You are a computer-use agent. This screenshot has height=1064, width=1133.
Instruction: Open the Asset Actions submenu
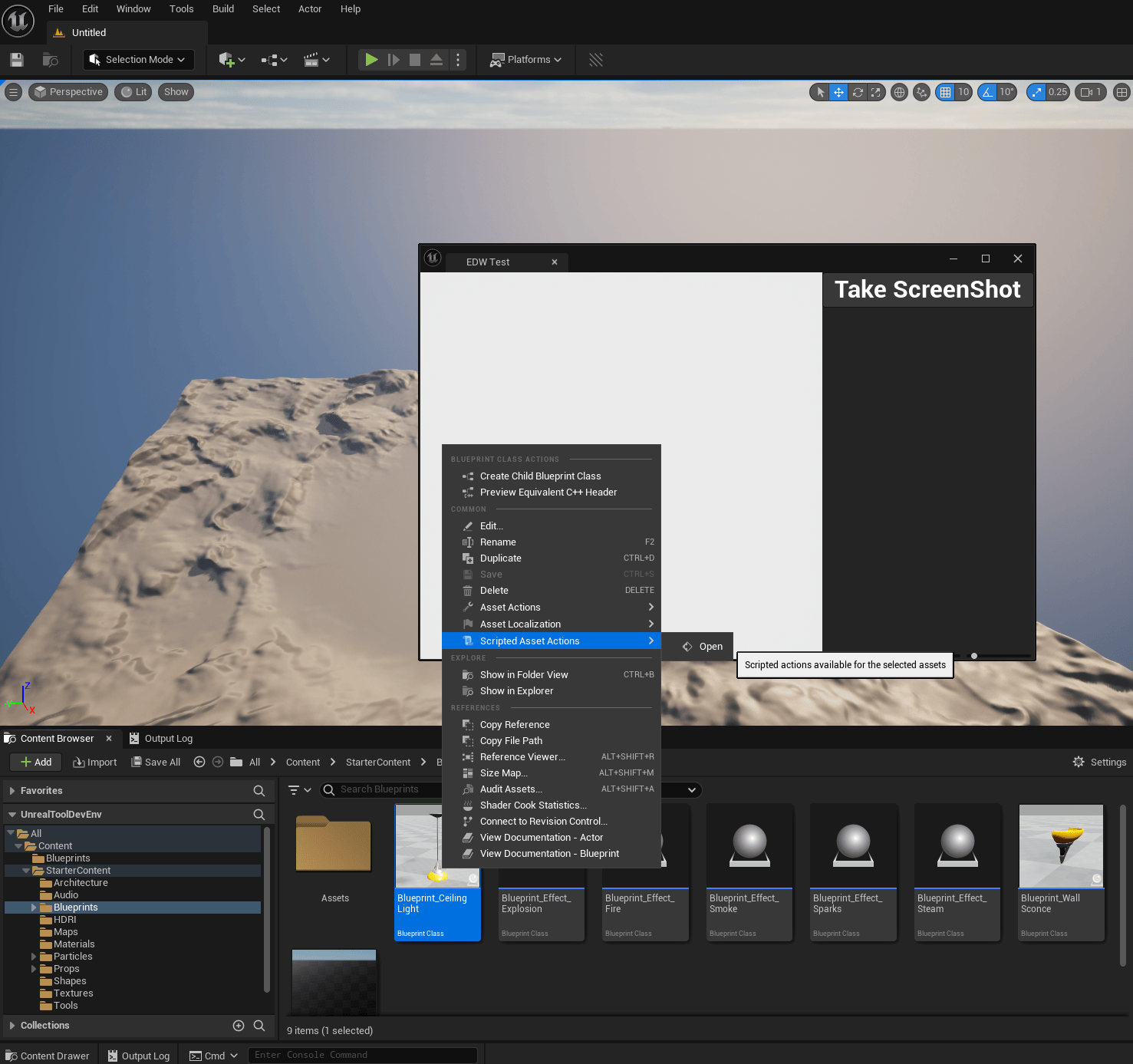coord(551,608)
